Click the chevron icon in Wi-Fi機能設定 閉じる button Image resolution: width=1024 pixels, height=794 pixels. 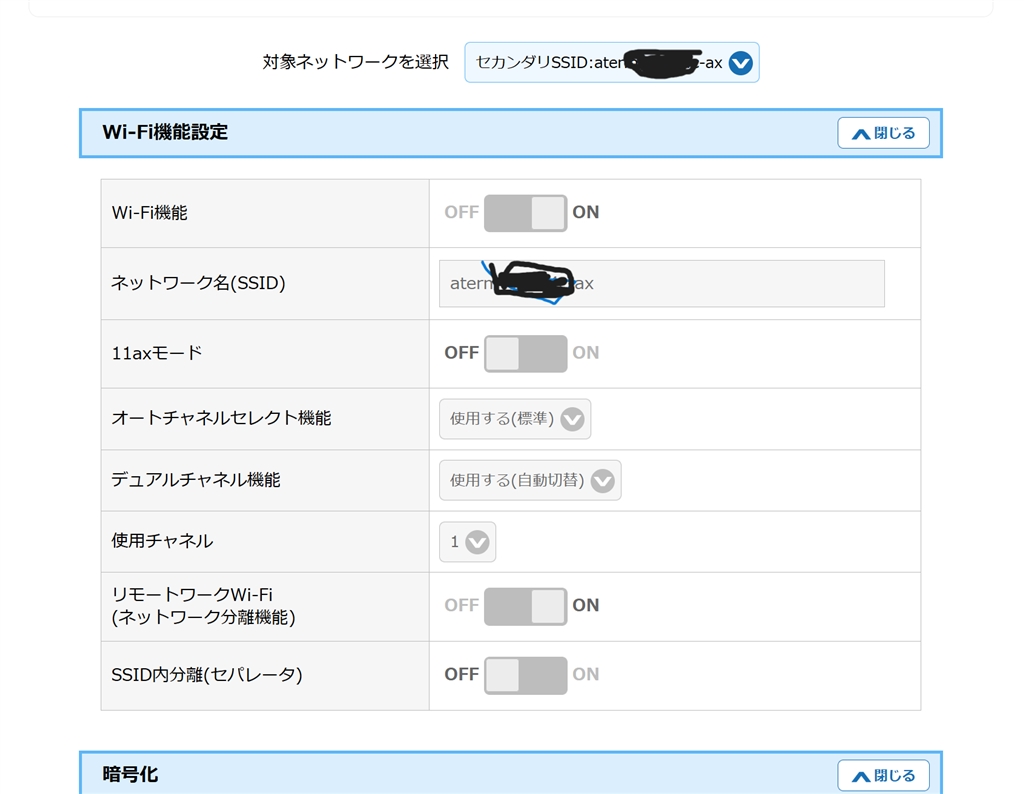tap(860, 134)
